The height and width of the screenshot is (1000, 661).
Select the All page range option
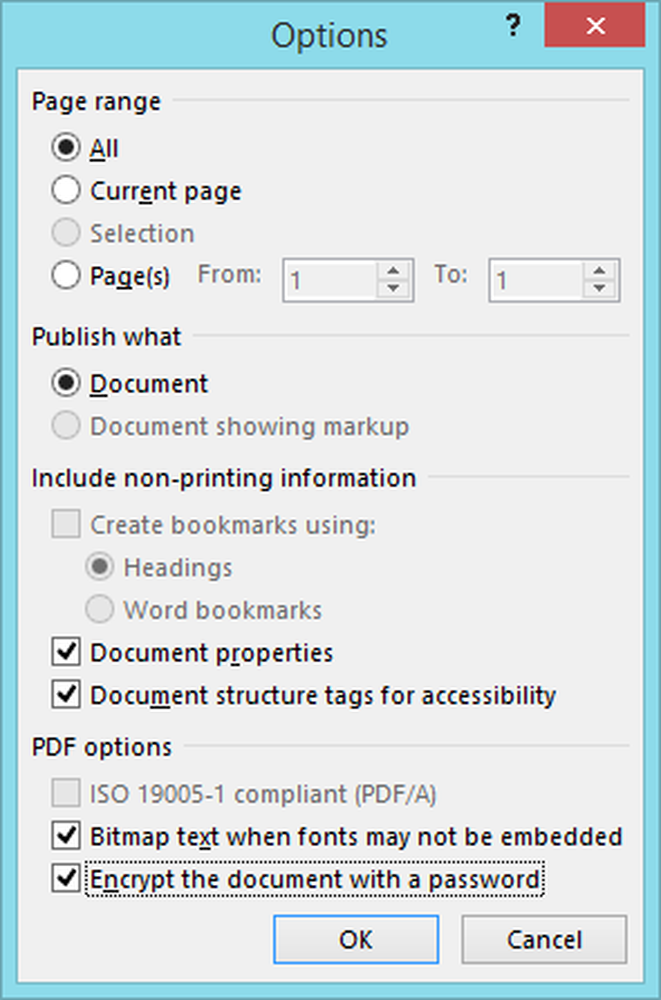(66, 148)
